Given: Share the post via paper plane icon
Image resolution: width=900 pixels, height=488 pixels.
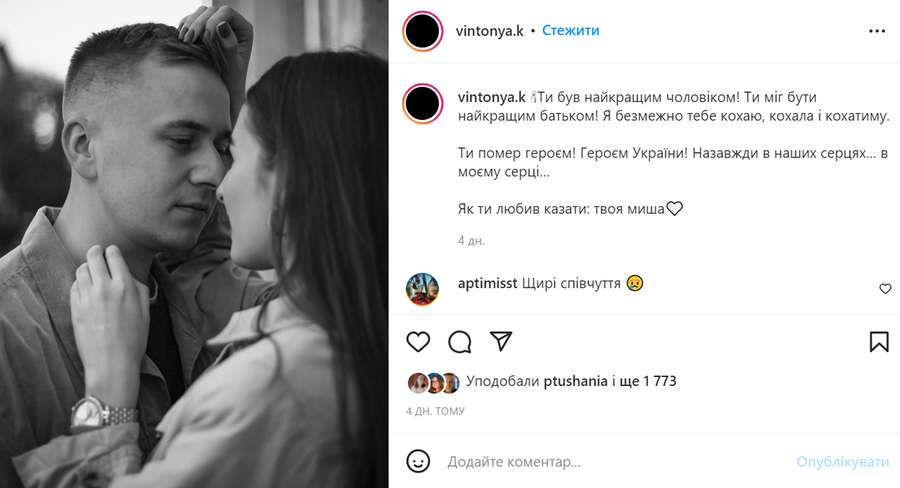Looking at the screenshot, I should pyautogui.click(x=501, y=341).
